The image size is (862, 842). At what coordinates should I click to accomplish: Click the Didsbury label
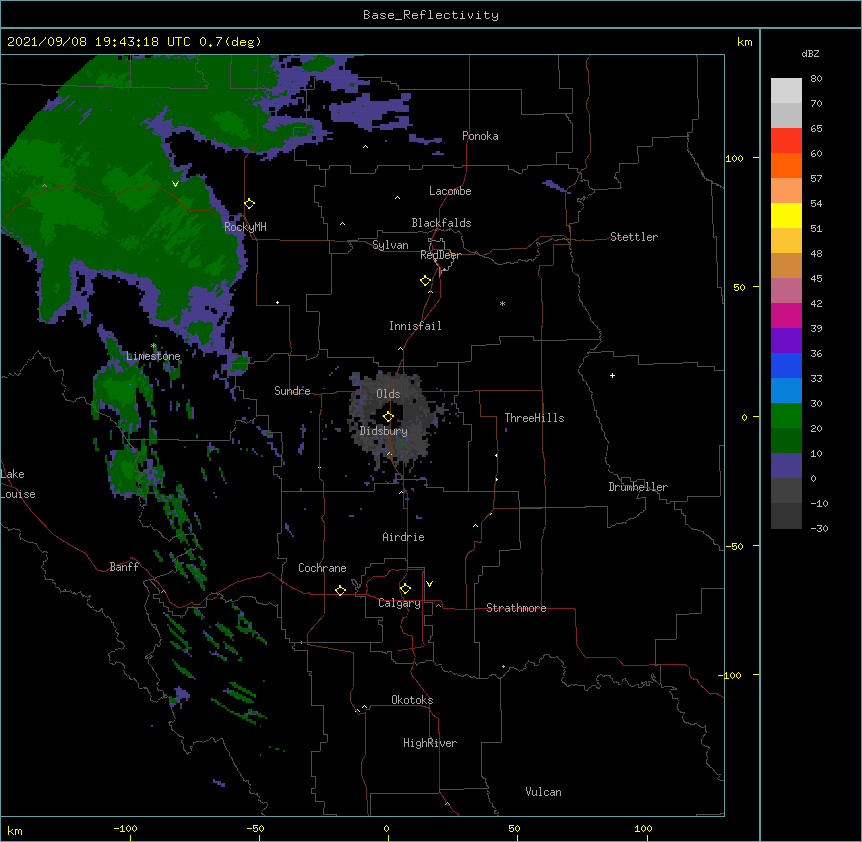click(x=384, y=431)
